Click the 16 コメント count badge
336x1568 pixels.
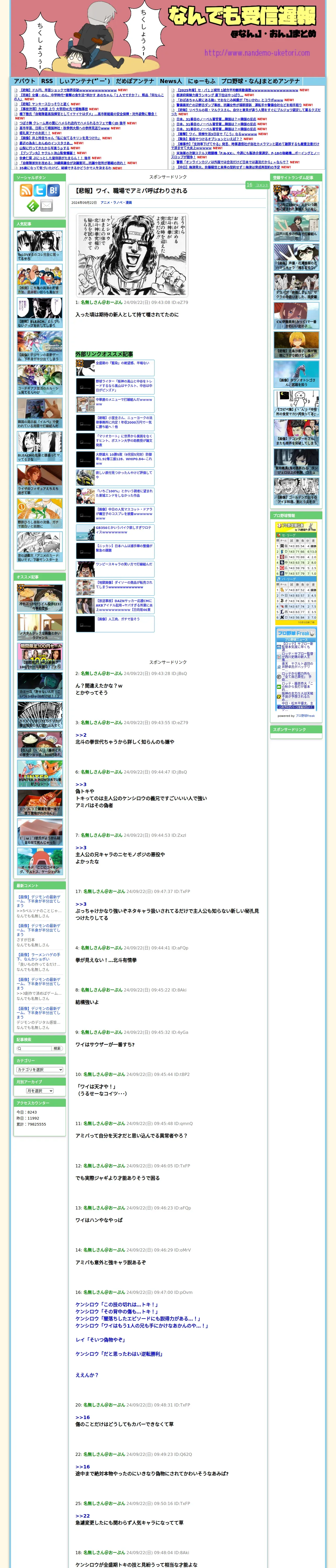tap(257, 185)
